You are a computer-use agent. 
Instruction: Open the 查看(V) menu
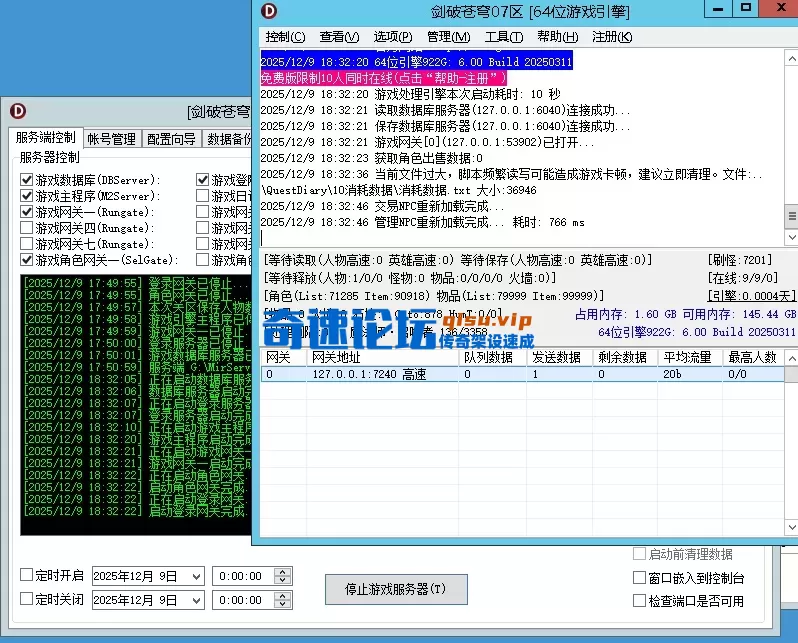[x=339, y=37]
